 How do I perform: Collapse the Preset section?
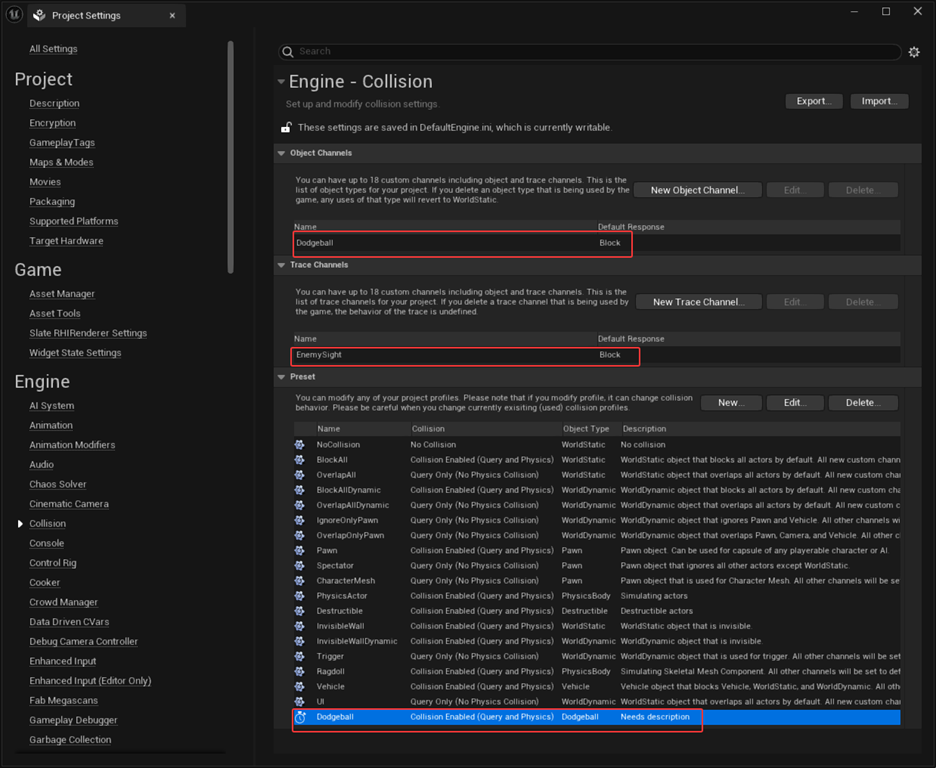click(x=281, y=377)
